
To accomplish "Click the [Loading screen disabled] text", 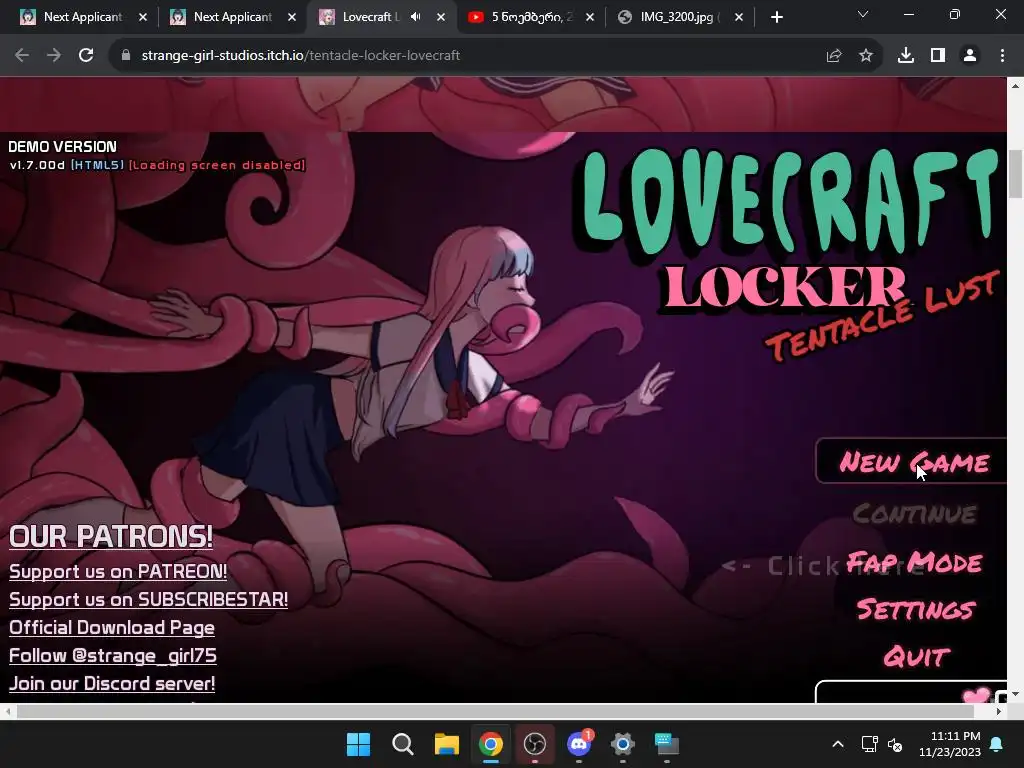I will click(x=217, y=165).
